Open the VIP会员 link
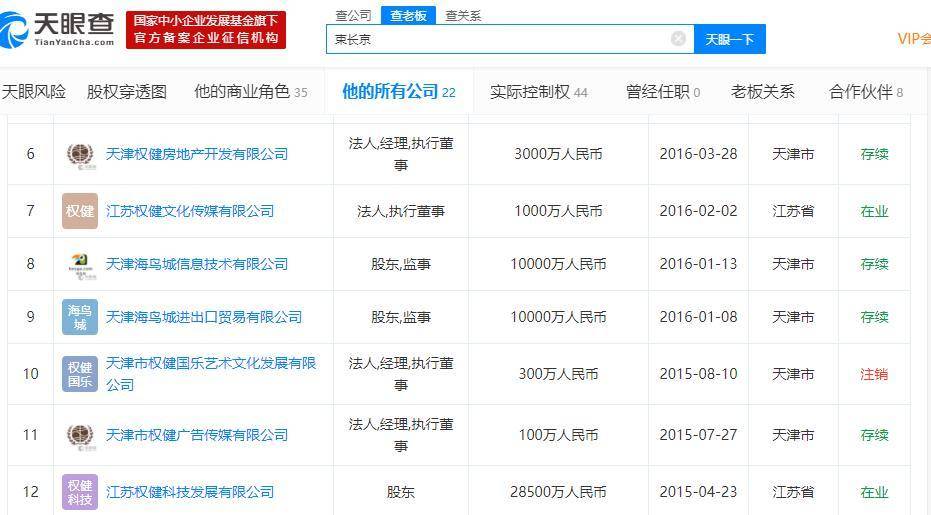The width and height of the screenshot is (931, 515). point(914,39)
